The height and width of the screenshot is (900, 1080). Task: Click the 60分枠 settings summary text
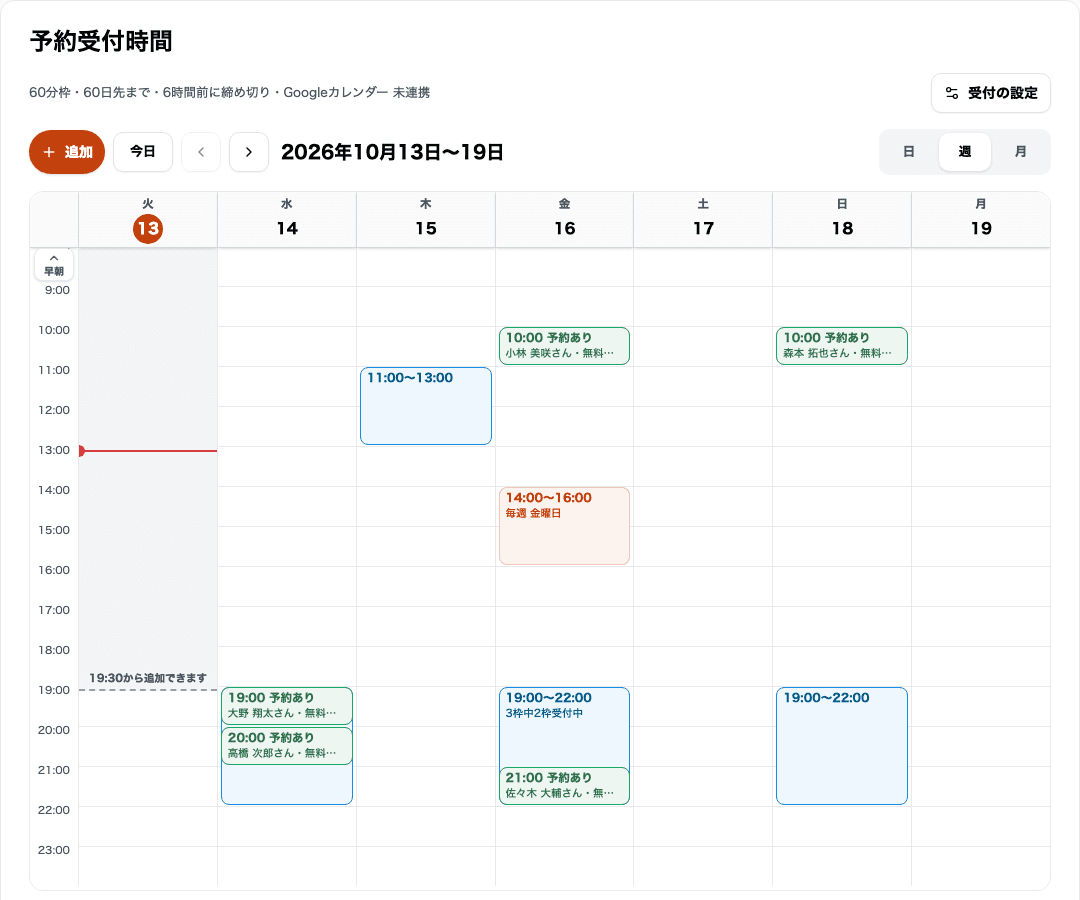click(x=229, y=92)
